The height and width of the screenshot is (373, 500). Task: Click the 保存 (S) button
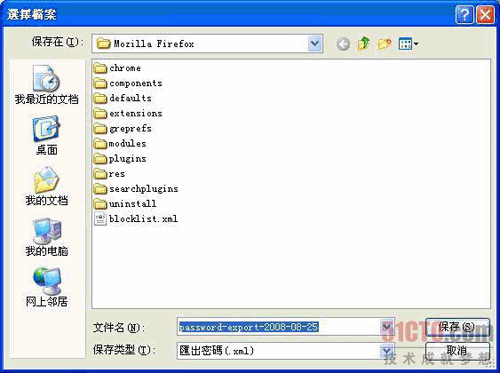457,327
